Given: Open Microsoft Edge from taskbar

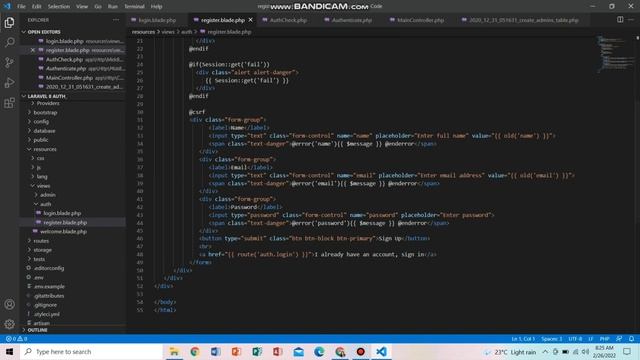Looking at the screenshot, I should point(319,351).
